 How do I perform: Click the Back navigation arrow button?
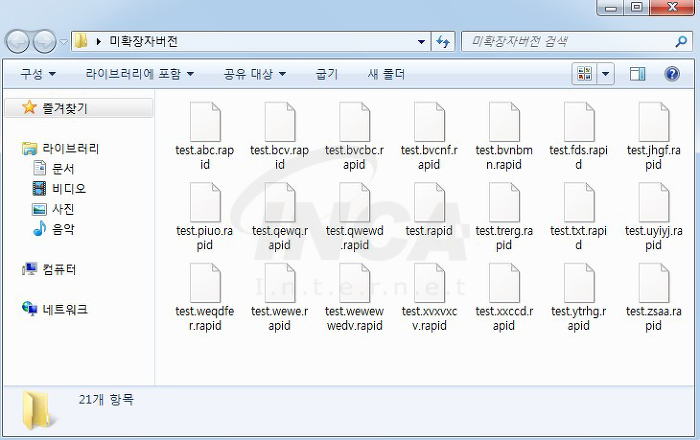(x=17, y=42)
